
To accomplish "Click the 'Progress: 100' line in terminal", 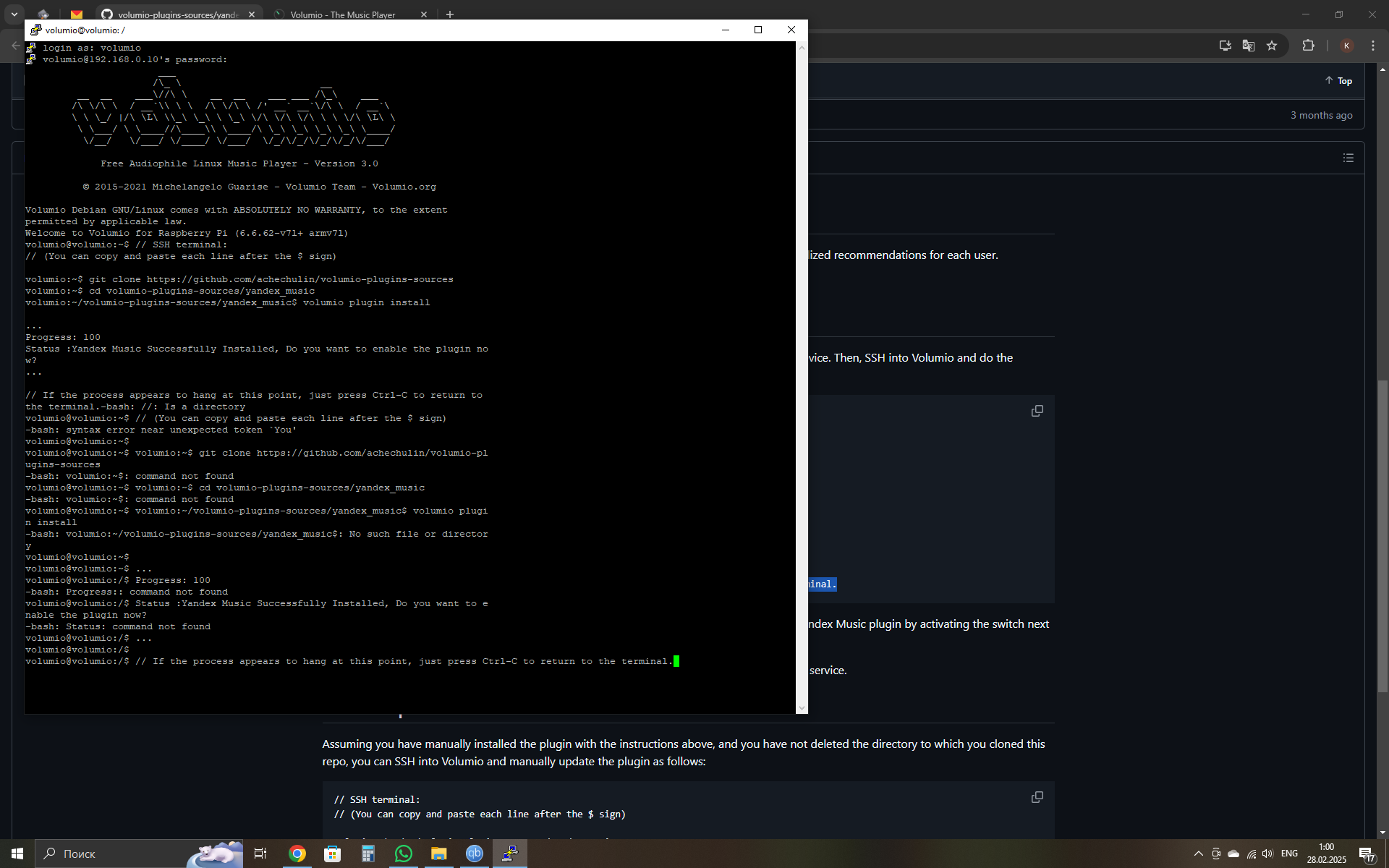I will point(63,337).
